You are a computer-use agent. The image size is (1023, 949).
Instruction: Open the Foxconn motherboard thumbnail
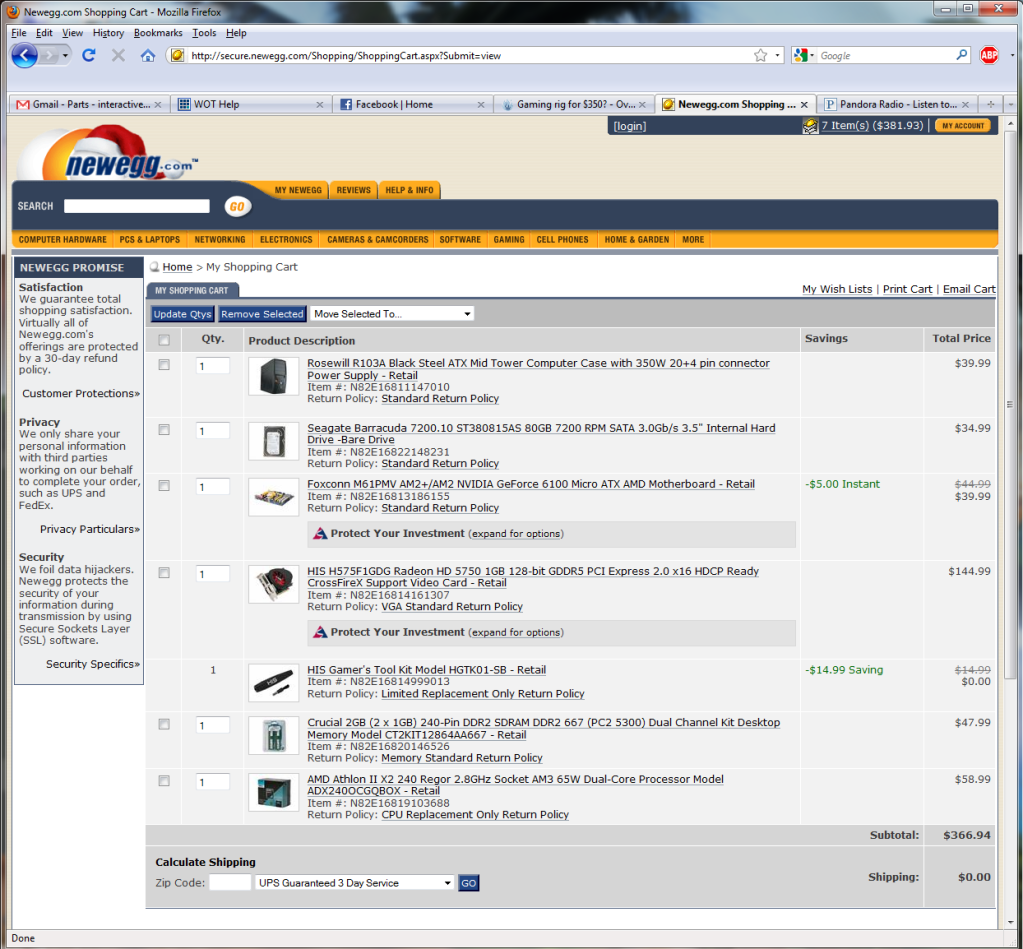coord(273,498)
